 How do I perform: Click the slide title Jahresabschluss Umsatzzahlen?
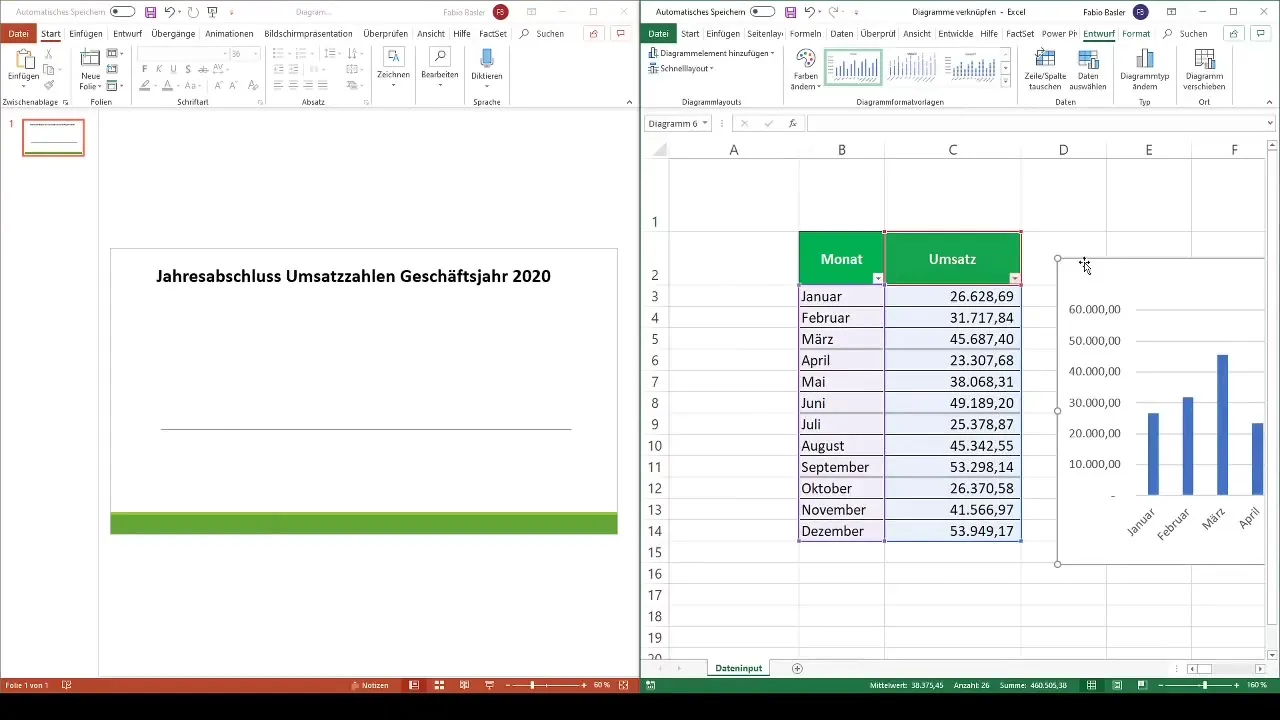coord(354,276)
